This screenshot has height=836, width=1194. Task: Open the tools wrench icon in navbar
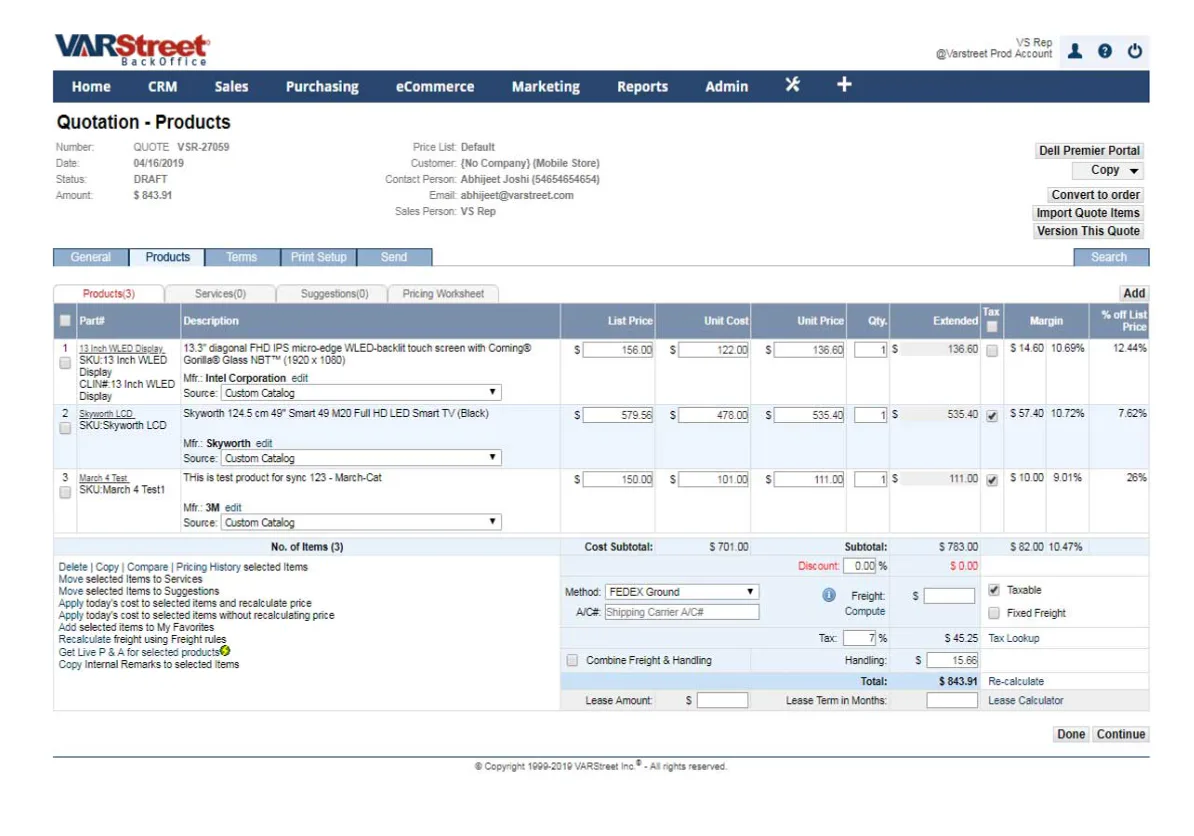[x=792, y=85]
